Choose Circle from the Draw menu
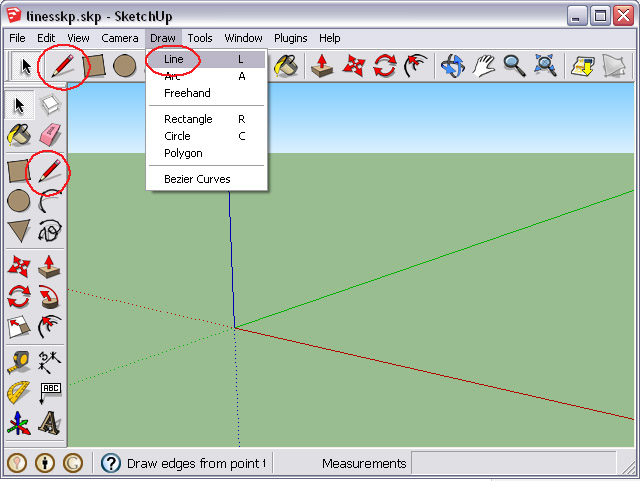640x481 pixels. point(207,136)
